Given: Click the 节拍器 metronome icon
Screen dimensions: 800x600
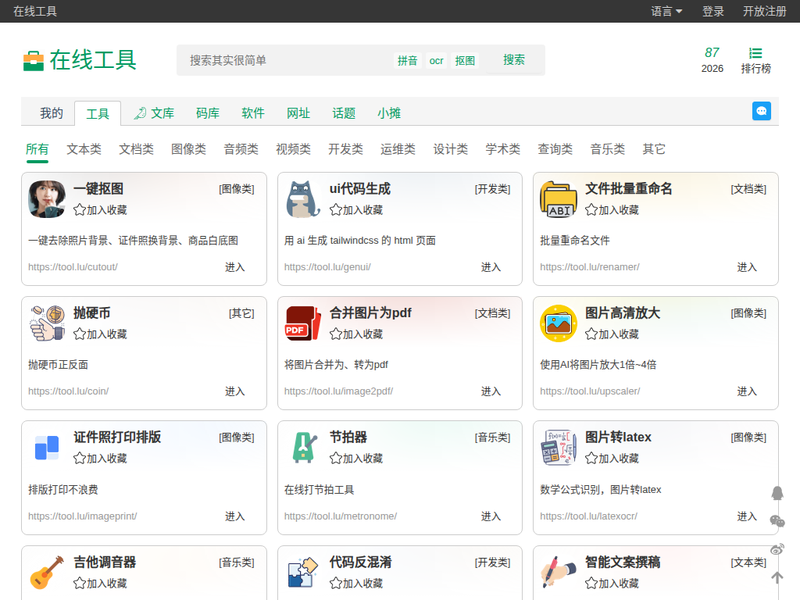Looking at the screenshot, I should coord(303,447).
